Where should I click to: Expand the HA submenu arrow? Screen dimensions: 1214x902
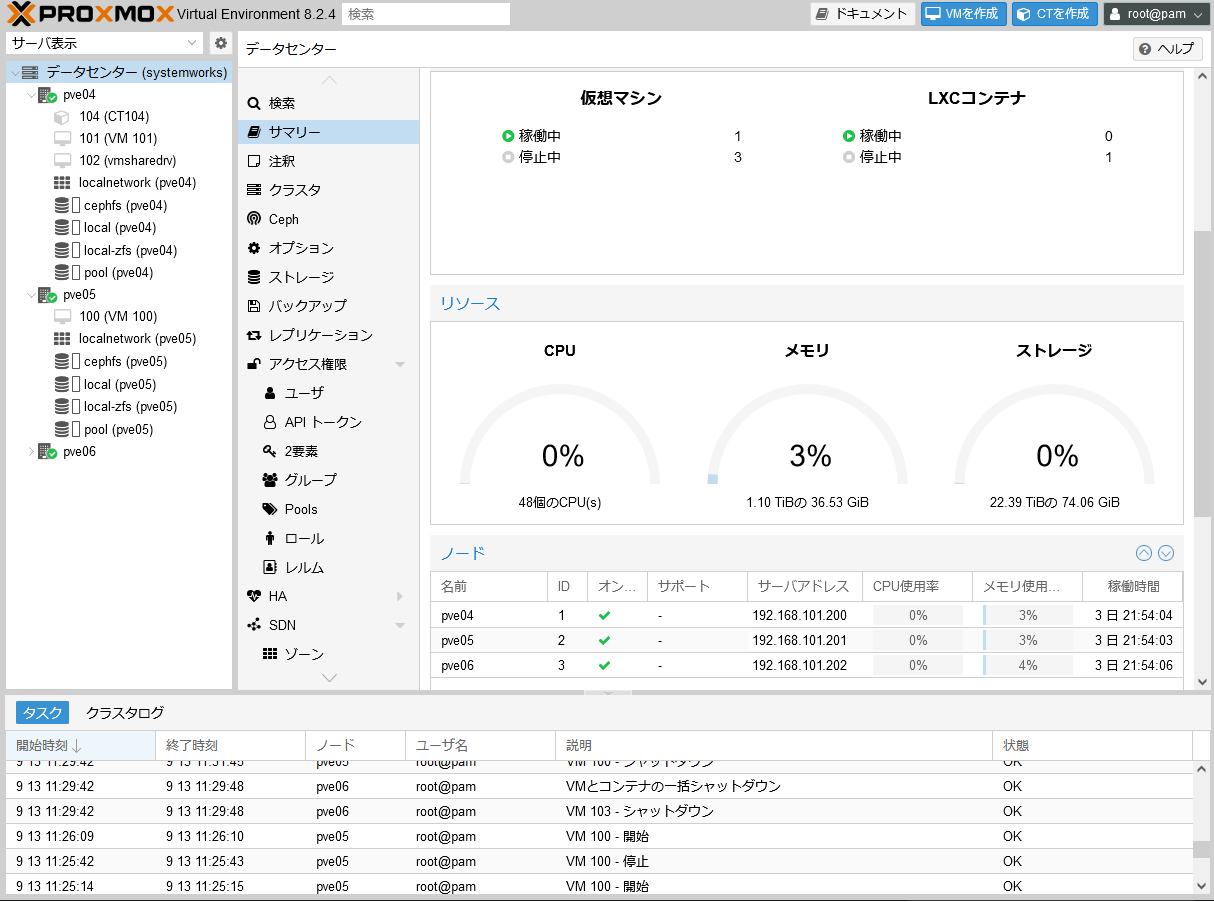(400, 596)
